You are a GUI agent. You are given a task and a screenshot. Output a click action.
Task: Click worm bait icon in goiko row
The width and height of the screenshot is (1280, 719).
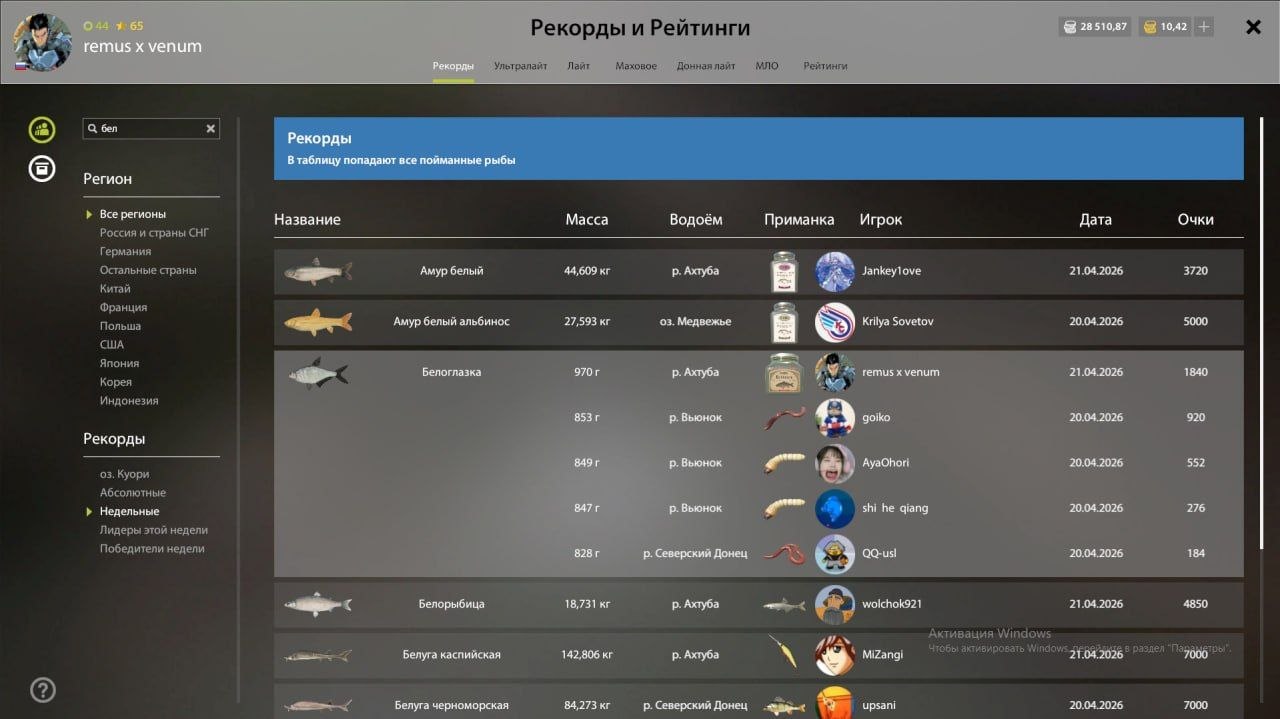tap(785, 418)
